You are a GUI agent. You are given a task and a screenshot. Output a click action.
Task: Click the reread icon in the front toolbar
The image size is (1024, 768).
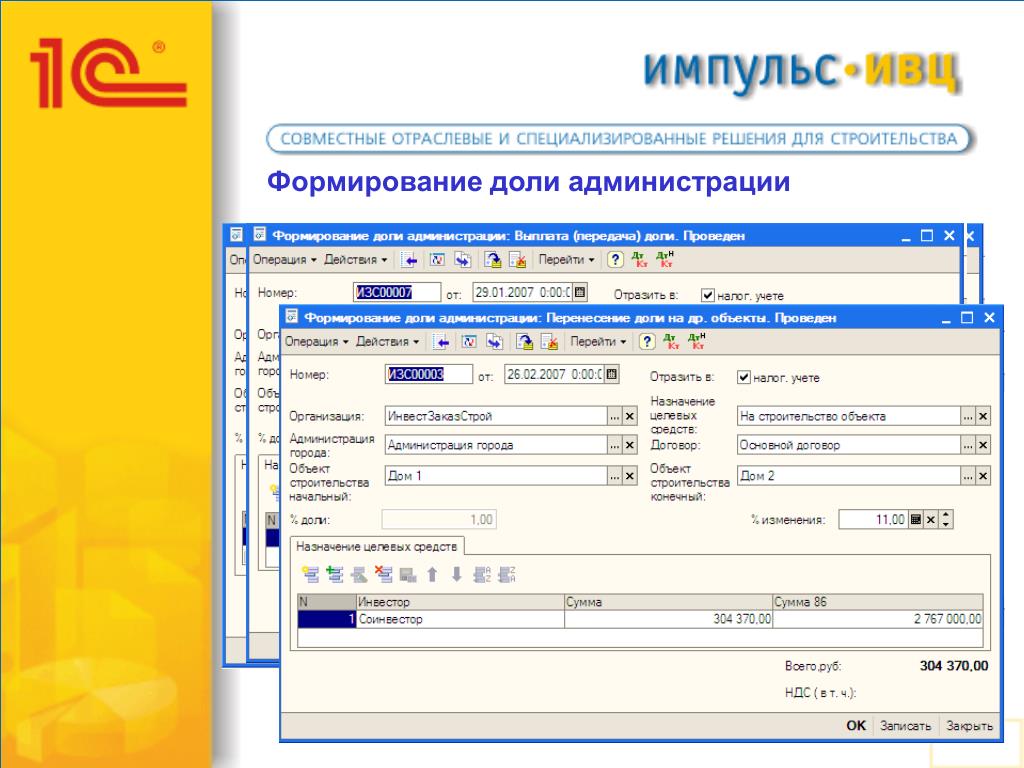click(x=469, y=342)
